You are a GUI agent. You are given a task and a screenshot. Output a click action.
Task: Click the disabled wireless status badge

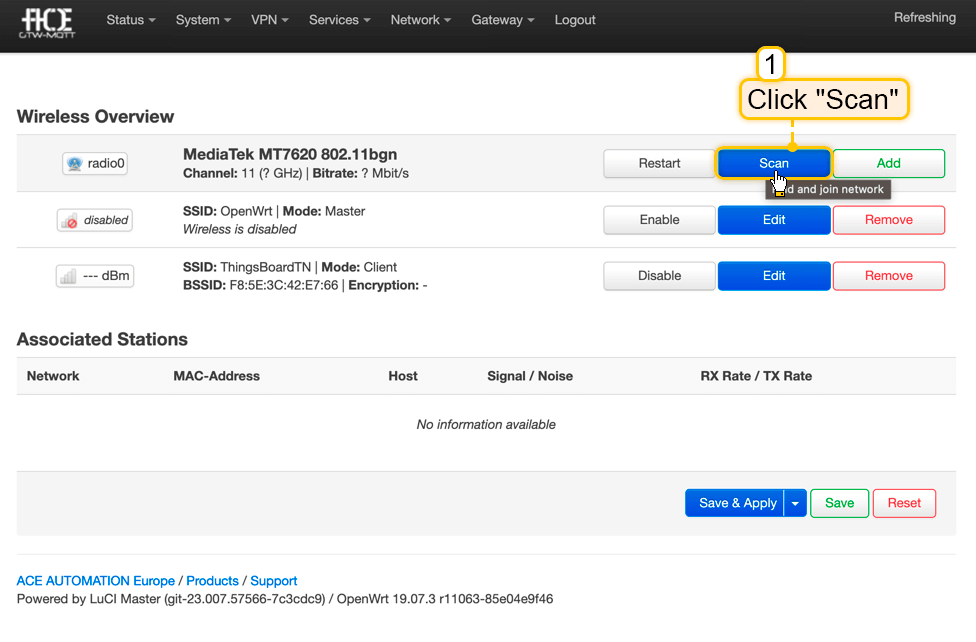coord(95,220)
